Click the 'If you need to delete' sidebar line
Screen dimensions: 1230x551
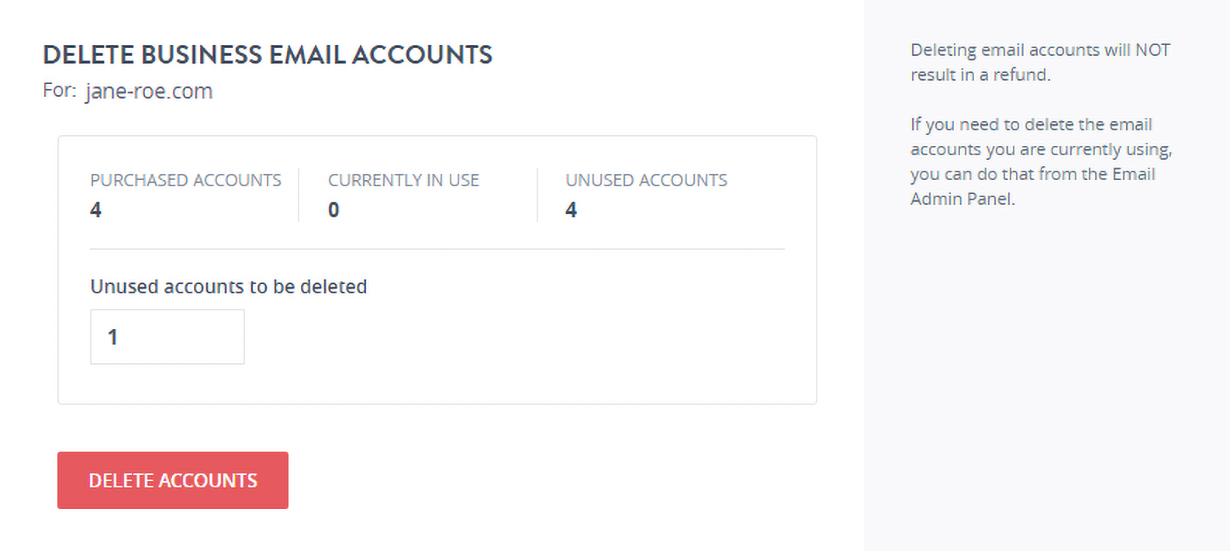(x=1031, y=125)
